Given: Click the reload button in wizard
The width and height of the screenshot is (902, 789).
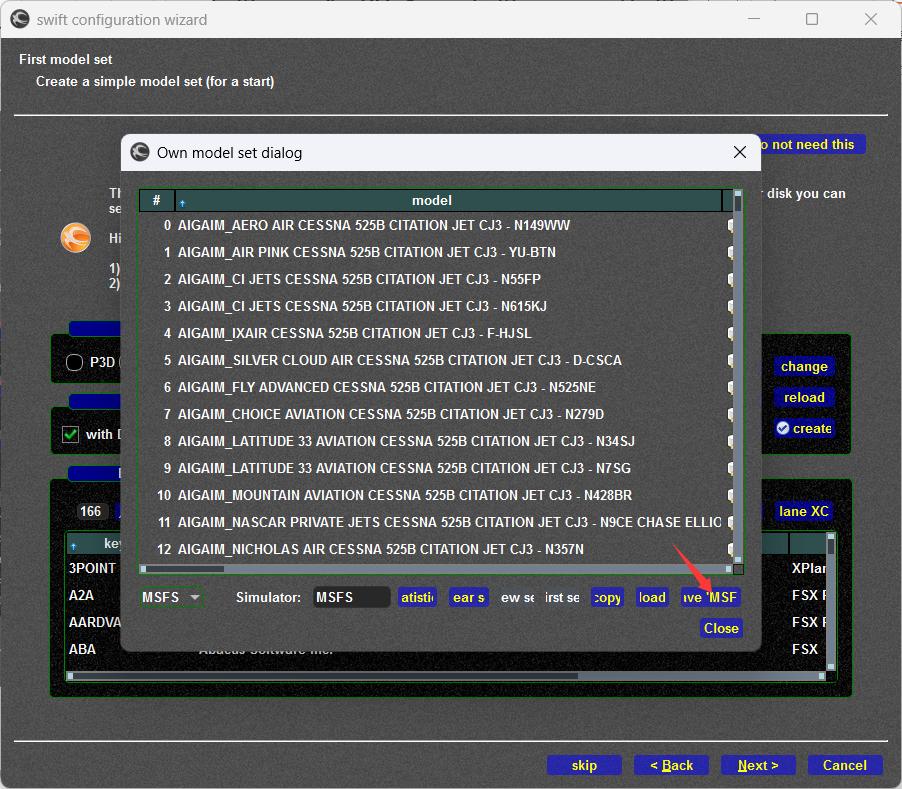Looking at the screenshot, I should coord(804,397).
